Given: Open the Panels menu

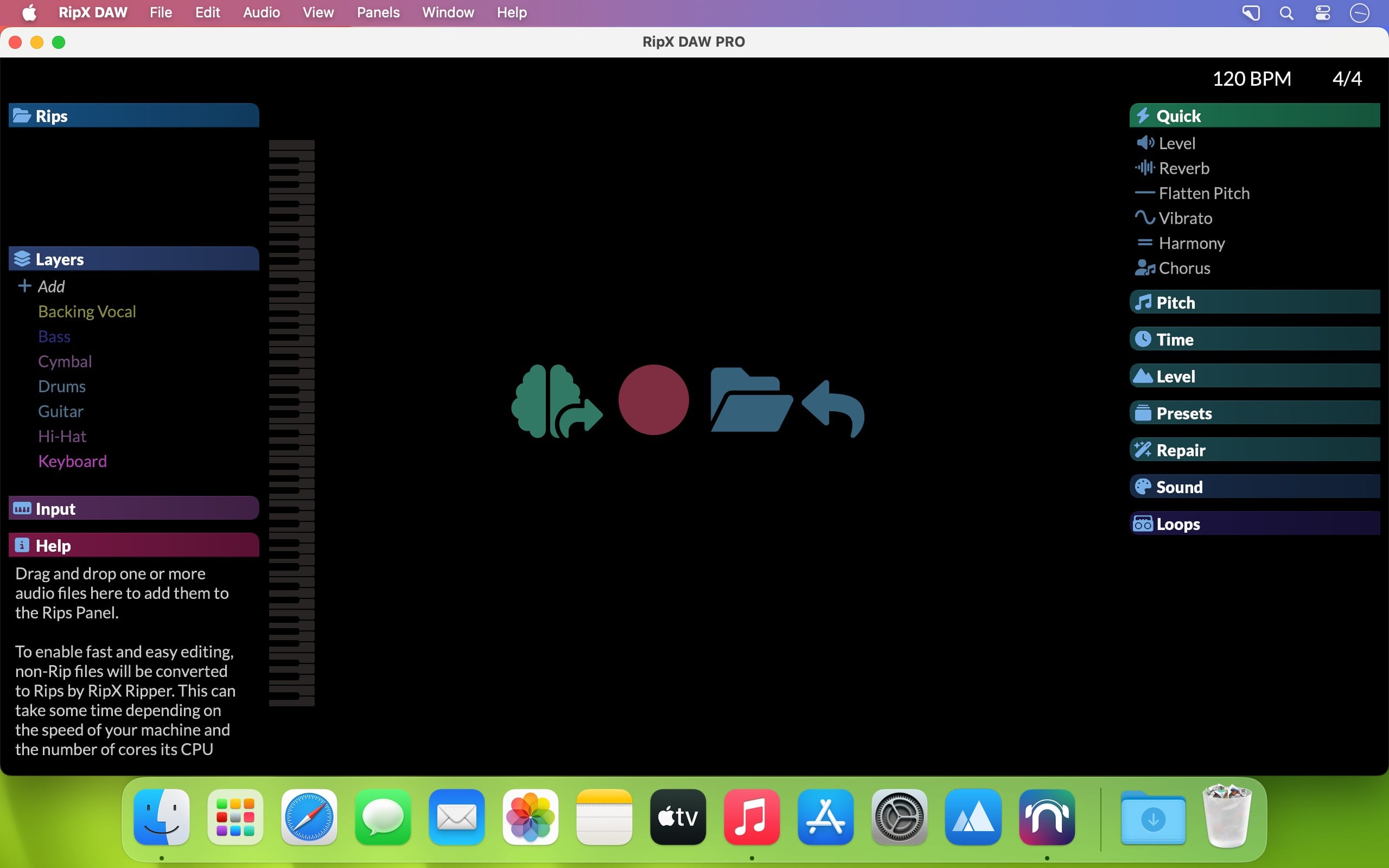Looking at the screenshot, I should point(378,12).
